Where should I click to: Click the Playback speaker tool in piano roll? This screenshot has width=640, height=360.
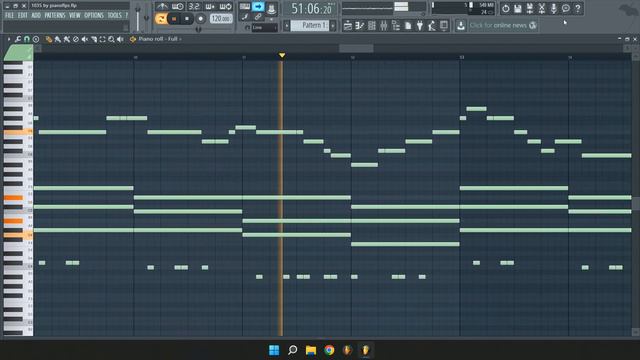point(120,39)
